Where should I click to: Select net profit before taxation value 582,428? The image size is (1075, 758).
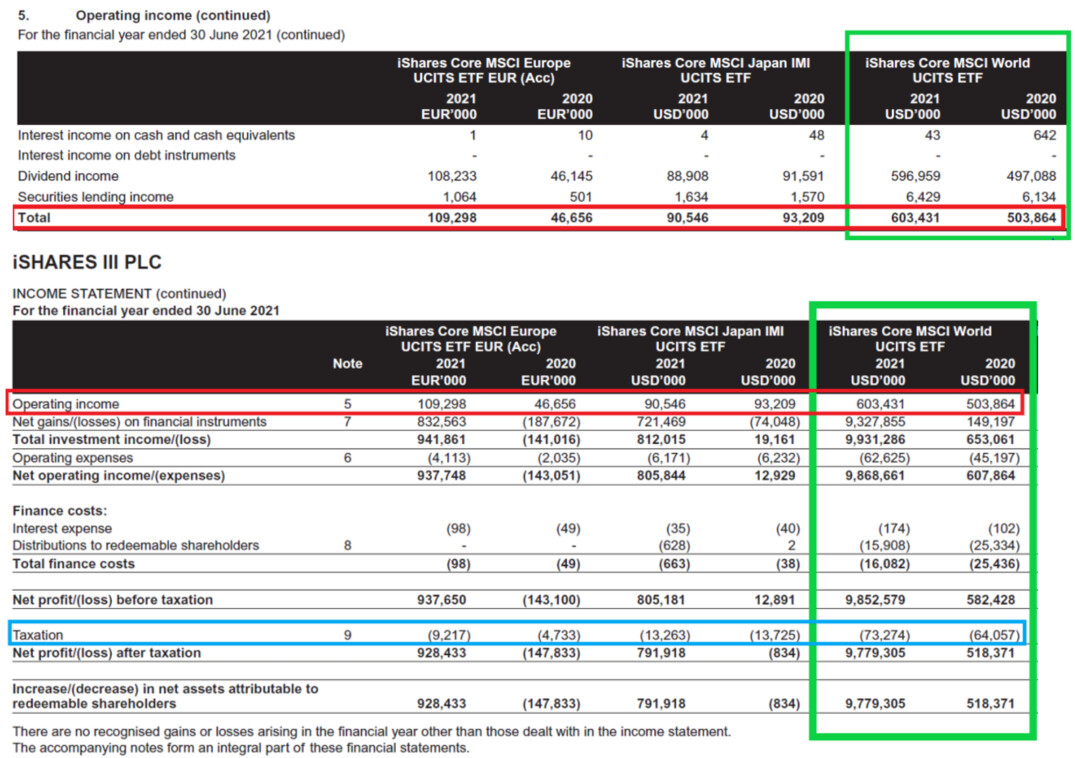[991, 600]
